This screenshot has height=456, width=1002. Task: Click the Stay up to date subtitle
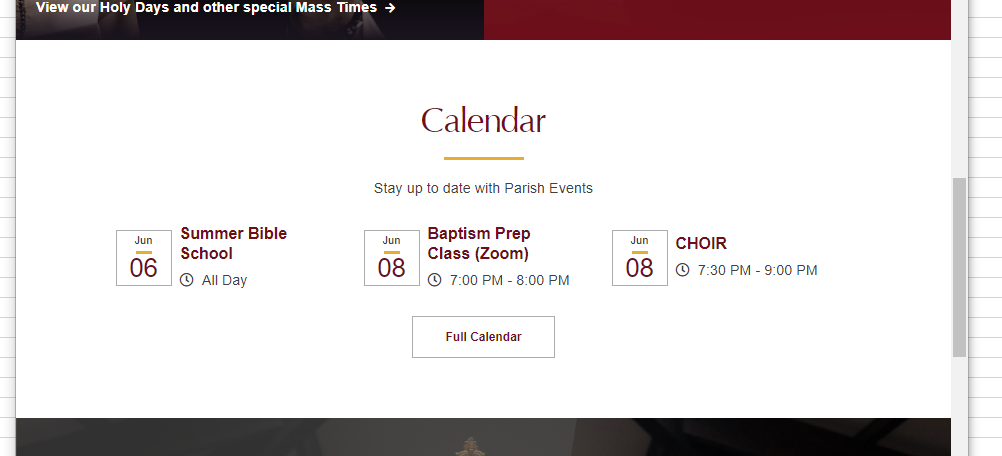coord(483,188)
